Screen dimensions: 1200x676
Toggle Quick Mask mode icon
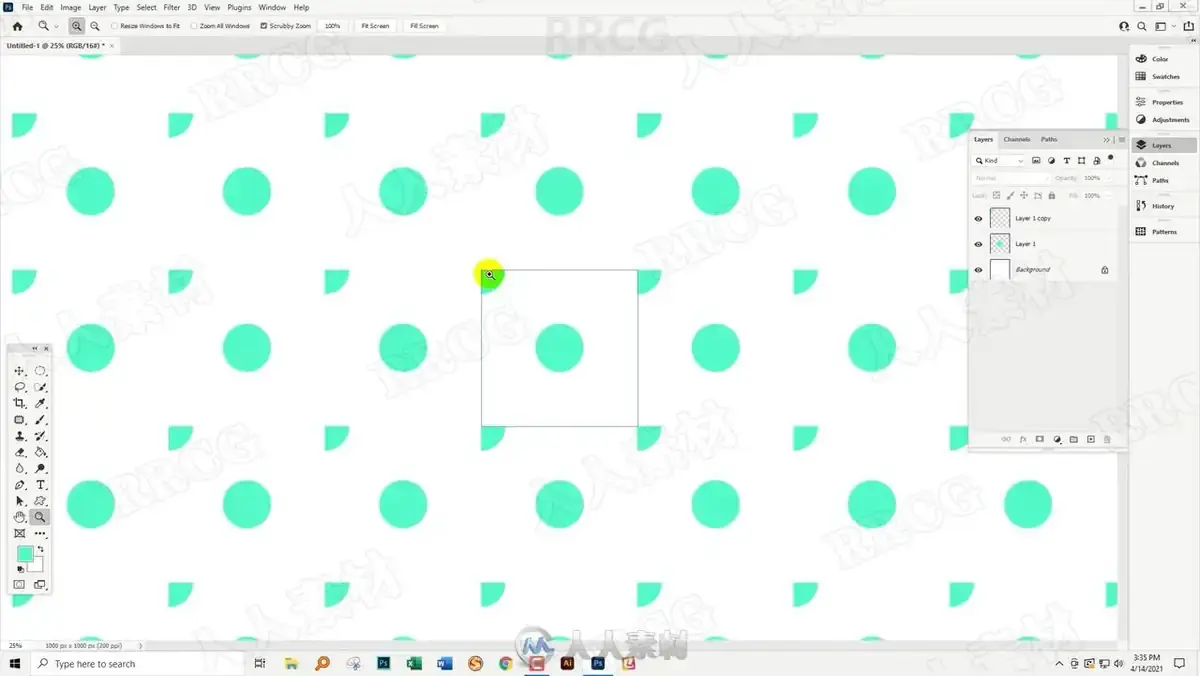coord(19,584)
